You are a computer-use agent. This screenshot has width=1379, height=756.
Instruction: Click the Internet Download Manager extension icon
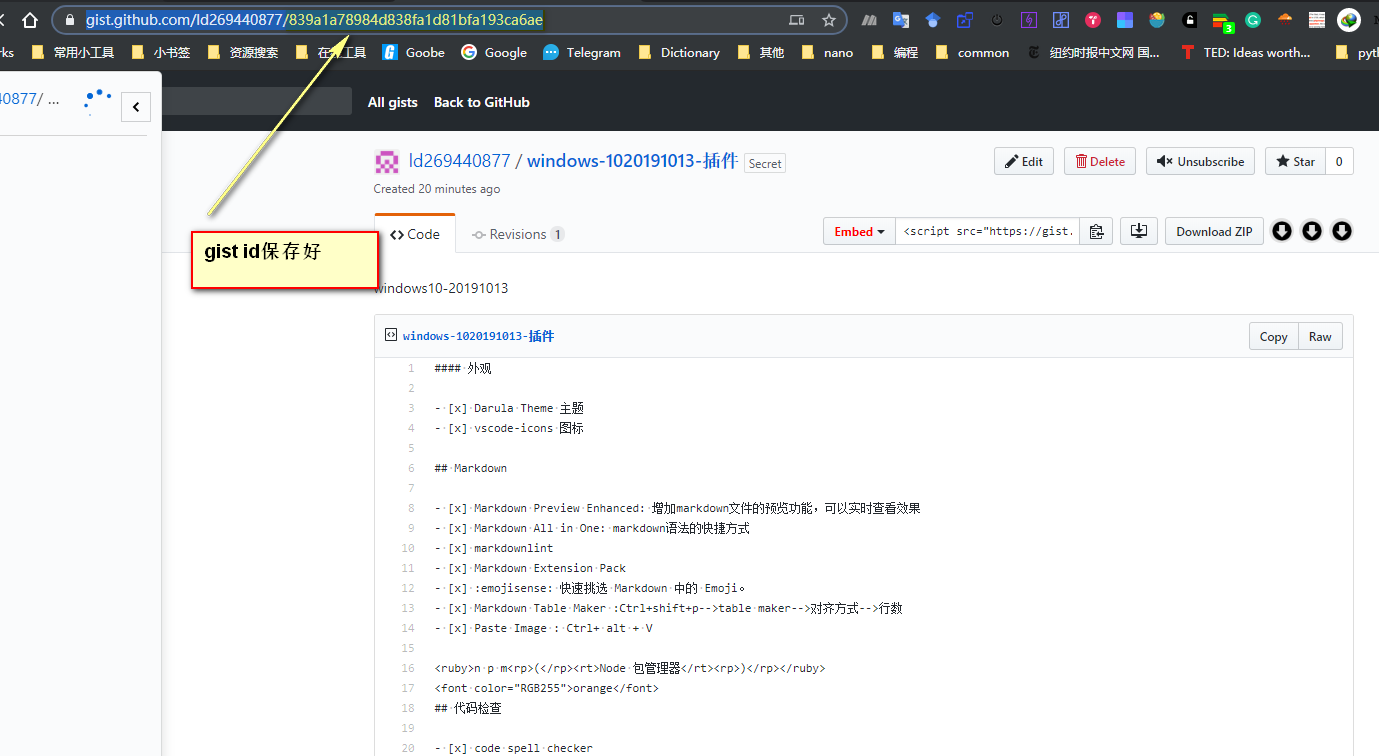pyautogui.click(x=1349, y=20)
